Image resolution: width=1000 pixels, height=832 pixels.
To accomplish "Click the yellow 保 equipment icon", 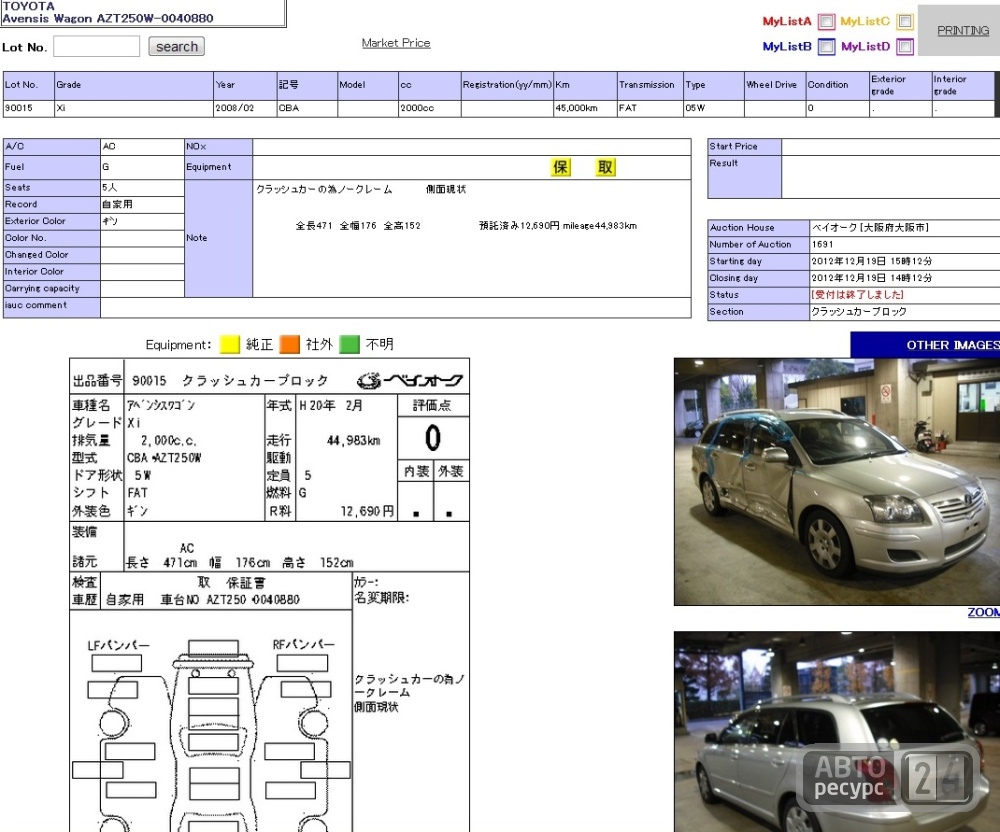I will coord(561,167).
